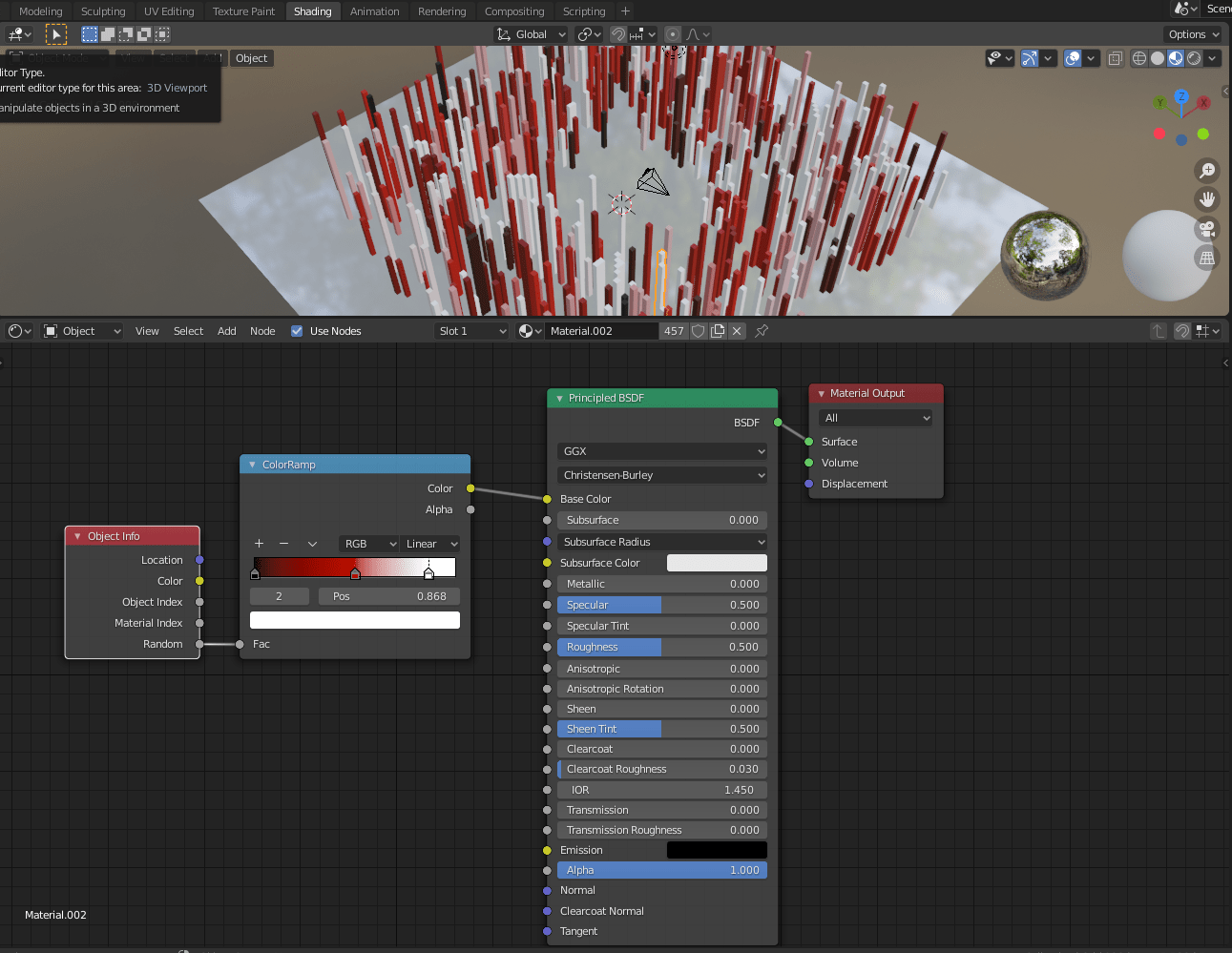The width and height of the screenshot is (1232, 953).
Task: Remove a stop with ColorRamp minus icon
Action: (x=283, y=544)
